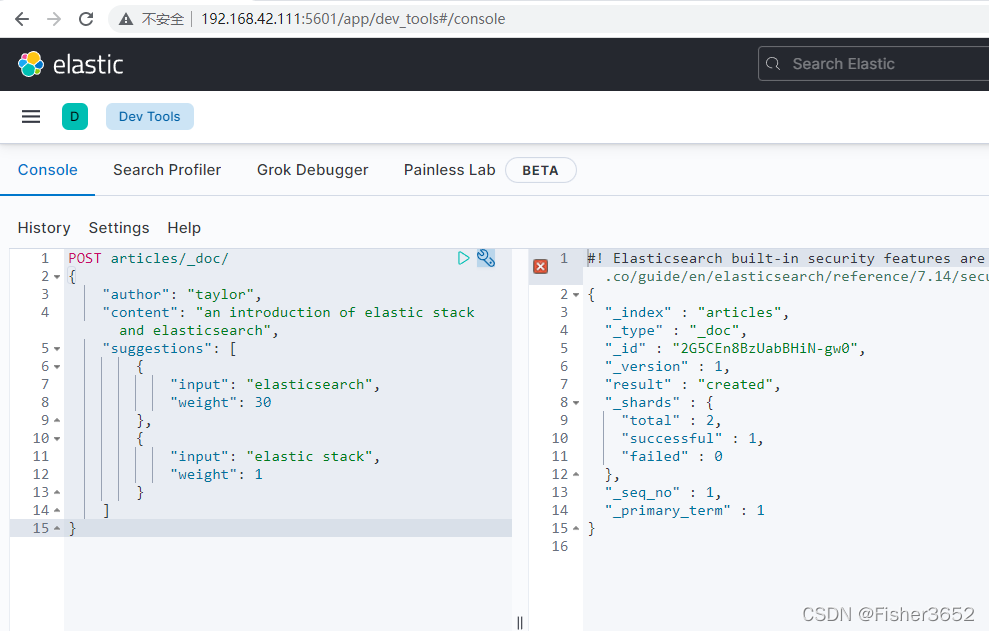Open the Painless Lab tab
The image size is (989, 631).
(449, 170)
